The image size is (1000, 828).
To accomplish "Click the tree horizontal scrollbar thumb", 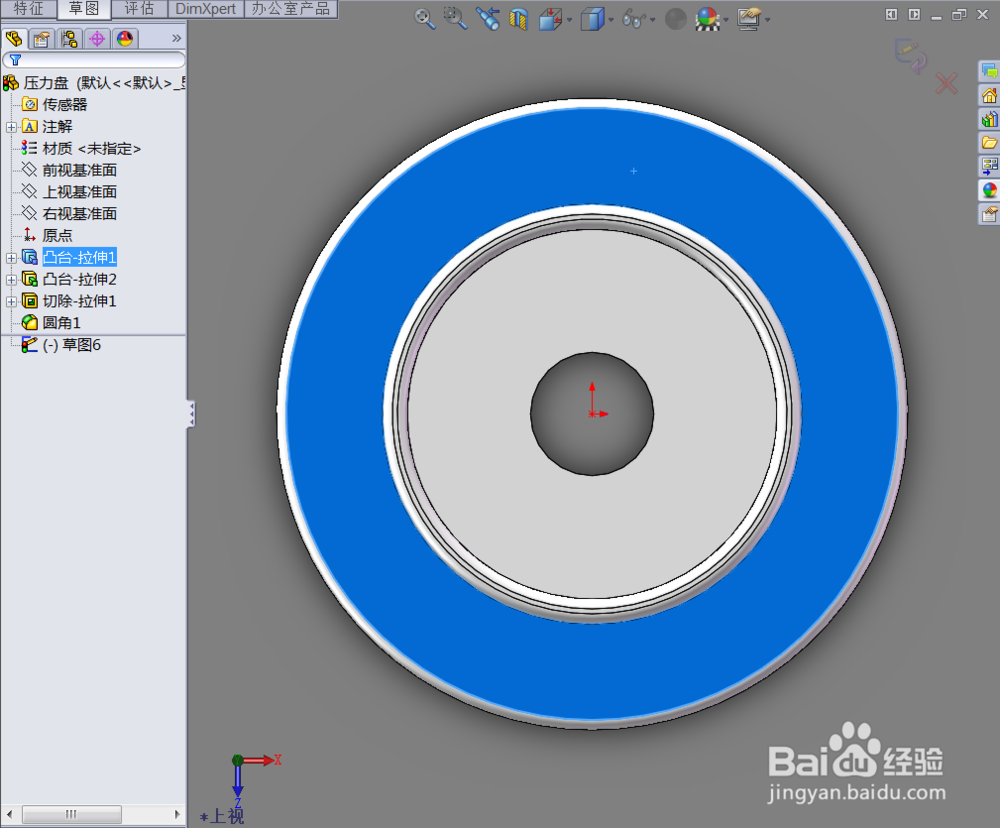I will coord(71,814).
